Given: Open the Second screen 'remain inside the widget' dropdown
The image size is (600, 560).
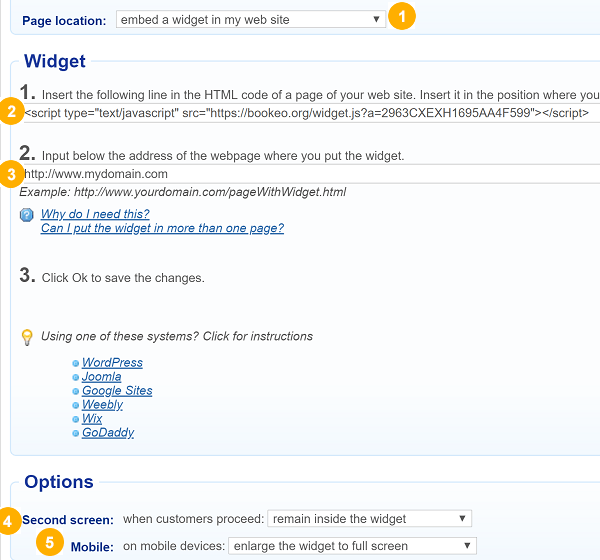Looking at the screenshot, I should tap(369, 519).
